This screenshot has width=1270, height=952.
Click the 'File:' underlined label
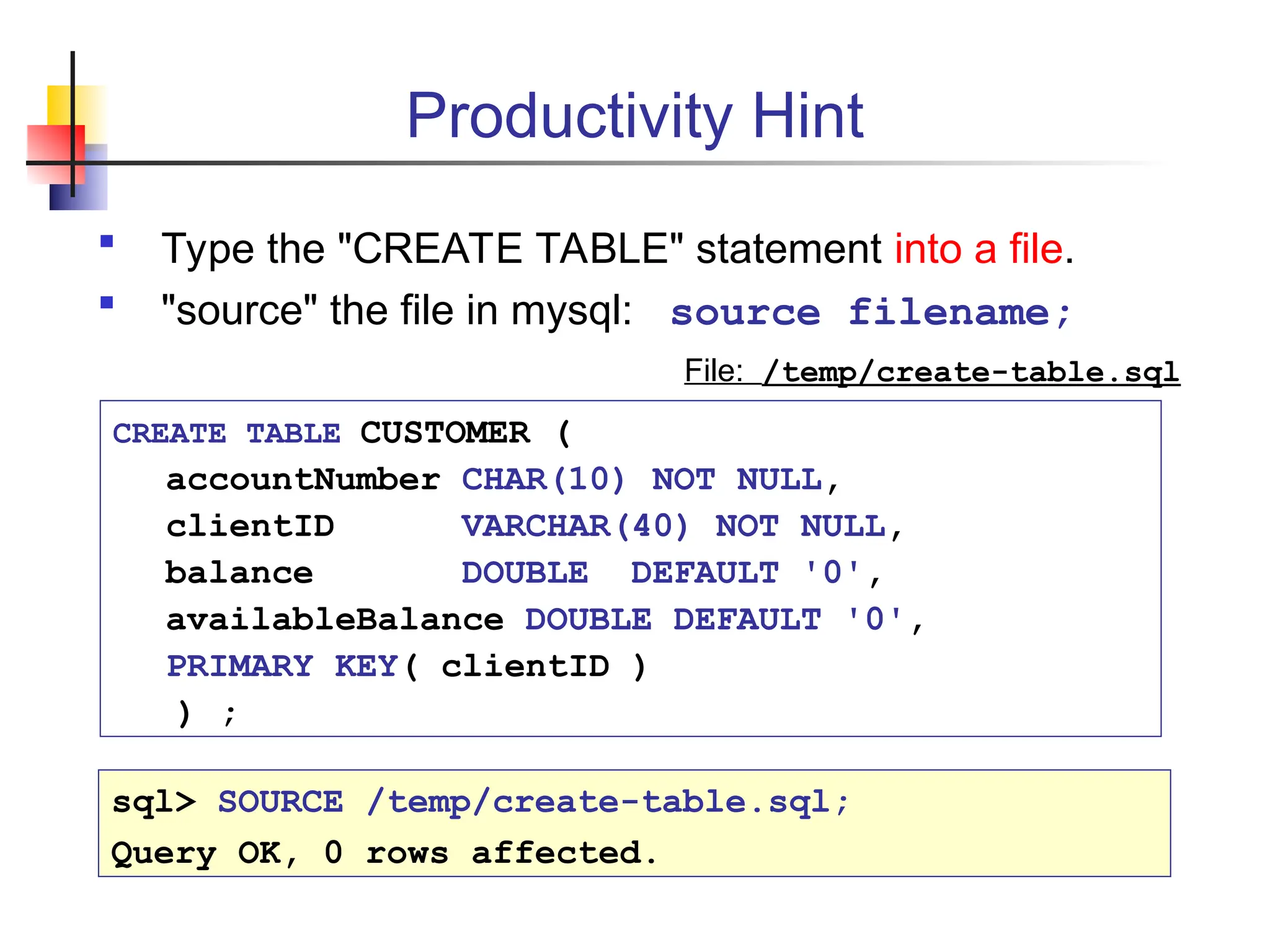[x=713, y=371]
